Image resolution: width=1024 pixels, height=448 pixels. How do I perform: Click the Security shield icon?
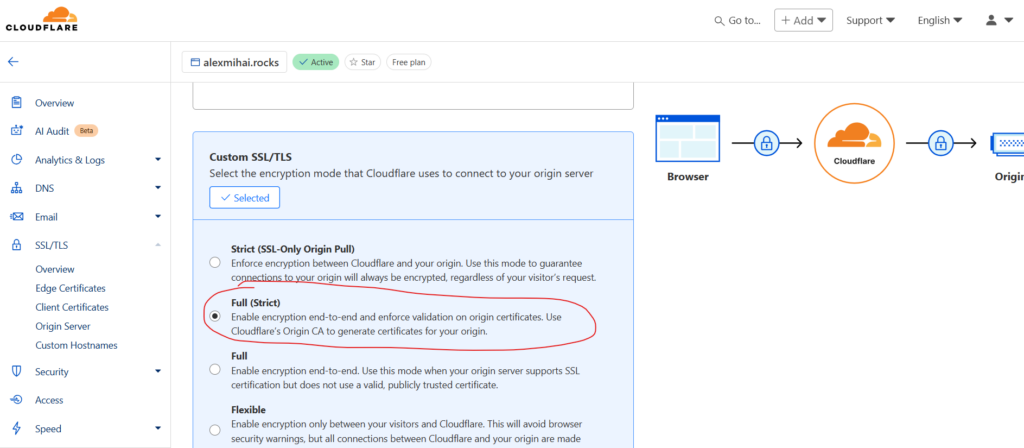tap(17, 372)
